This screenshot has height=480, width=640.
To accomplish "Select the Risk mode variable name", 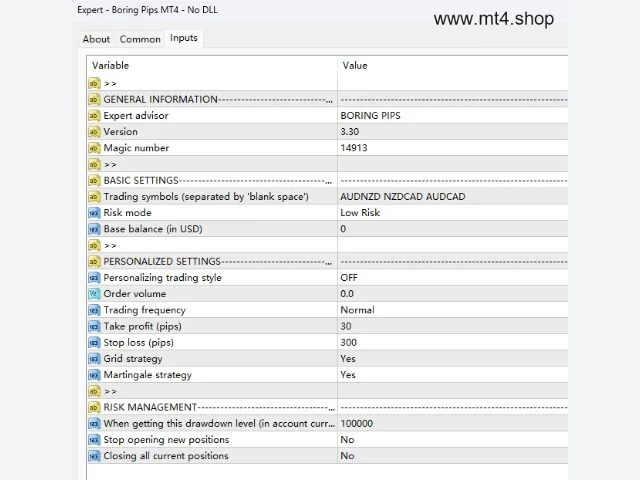I will point(127,213).
